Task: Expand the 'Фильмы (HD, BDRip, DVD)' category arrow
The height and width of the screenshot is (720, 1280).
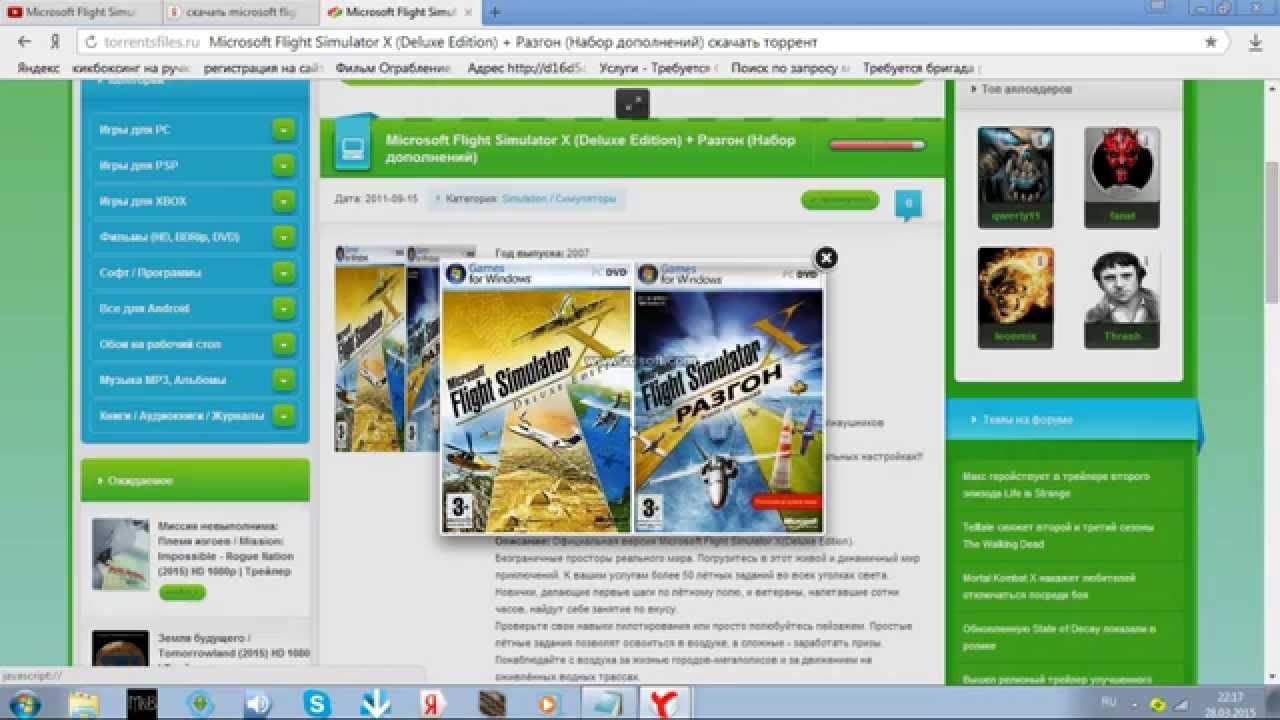Action: coord(284,237)
